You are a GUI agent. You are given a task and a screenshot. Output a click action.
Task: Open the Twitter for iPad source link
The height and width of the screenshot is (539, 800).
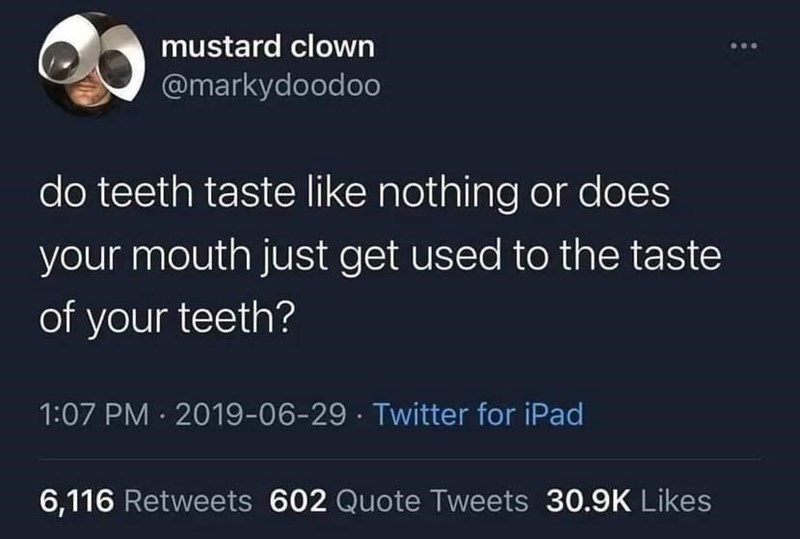pos(479,414)
